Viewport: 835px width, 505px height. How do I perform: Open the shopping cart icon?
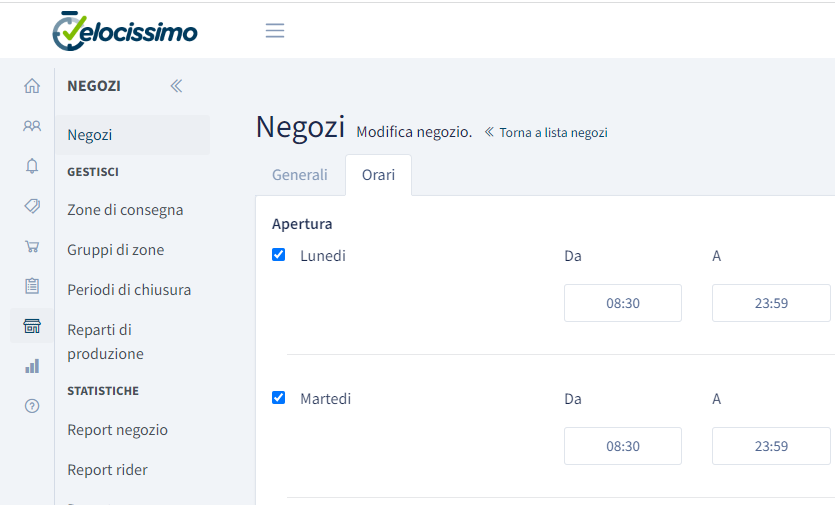[32, 246]
